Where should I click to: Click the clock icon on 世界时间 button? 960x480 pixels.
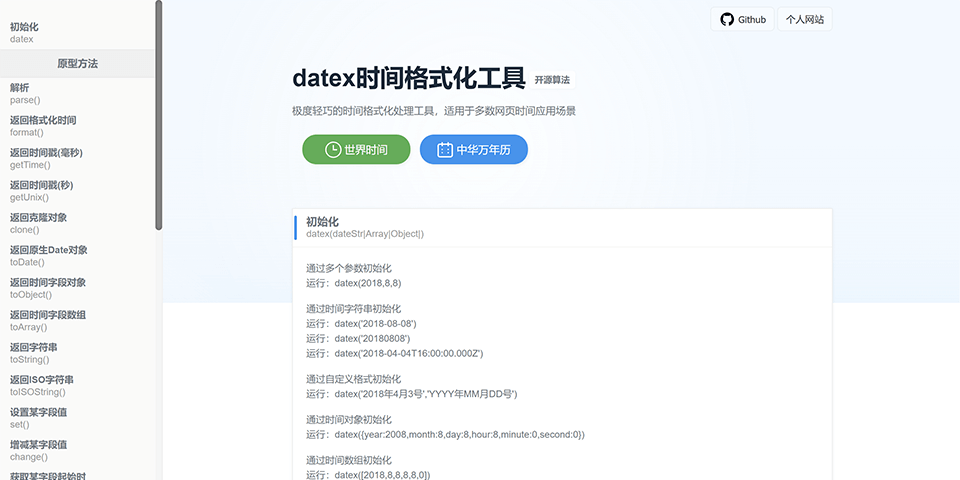point(333,150)
